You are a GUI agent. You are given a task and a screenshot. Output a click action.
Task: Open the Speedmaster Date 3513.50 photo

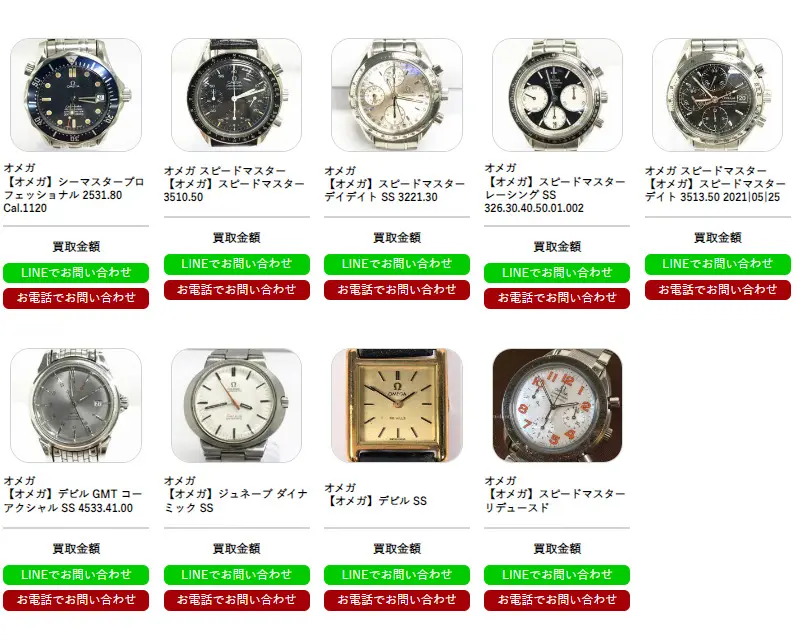(717, 95)
